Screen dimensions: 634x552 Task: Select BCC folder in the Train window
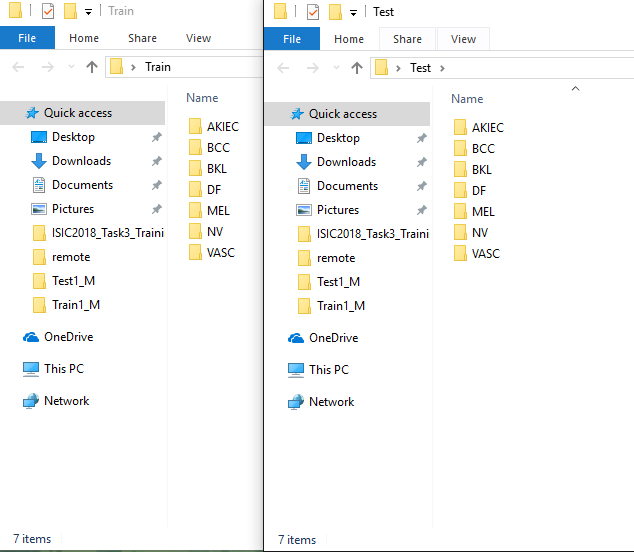(209, 148)
